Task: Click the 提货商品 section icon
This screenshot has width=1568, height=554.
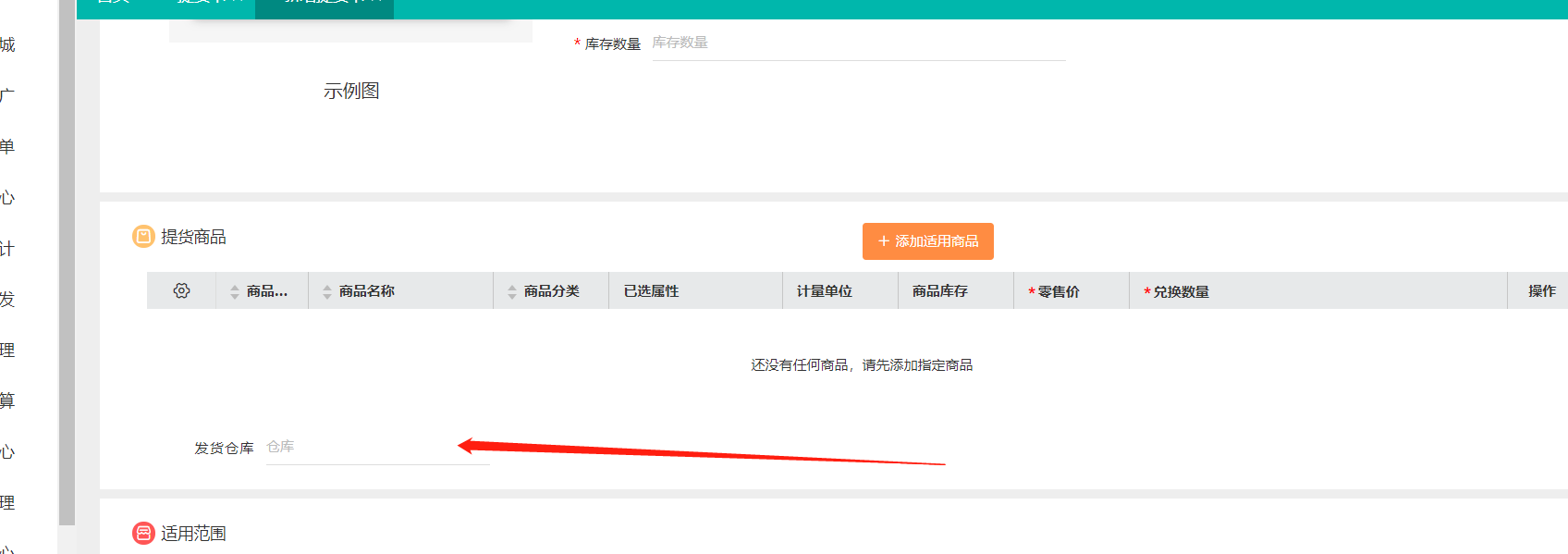Action: [143, 237]
